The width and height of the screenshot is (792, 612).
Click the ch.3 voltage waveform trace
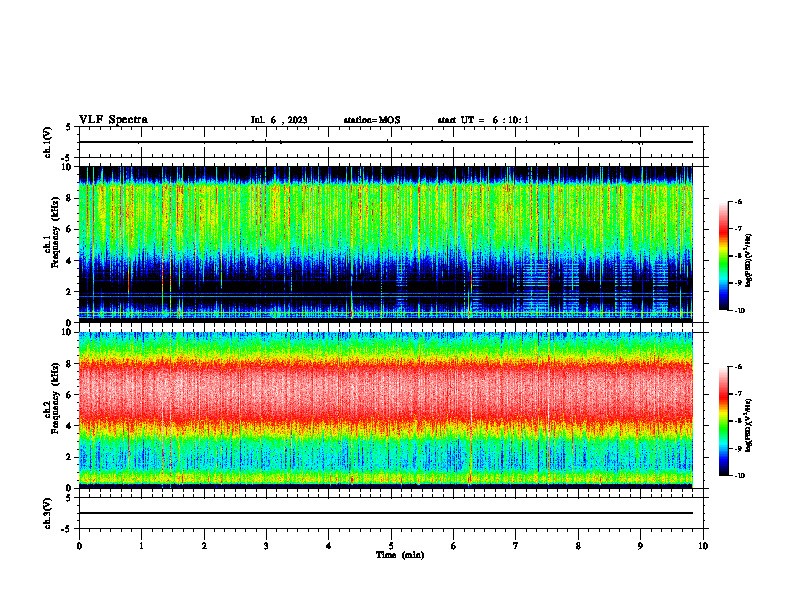coord(386,513)
